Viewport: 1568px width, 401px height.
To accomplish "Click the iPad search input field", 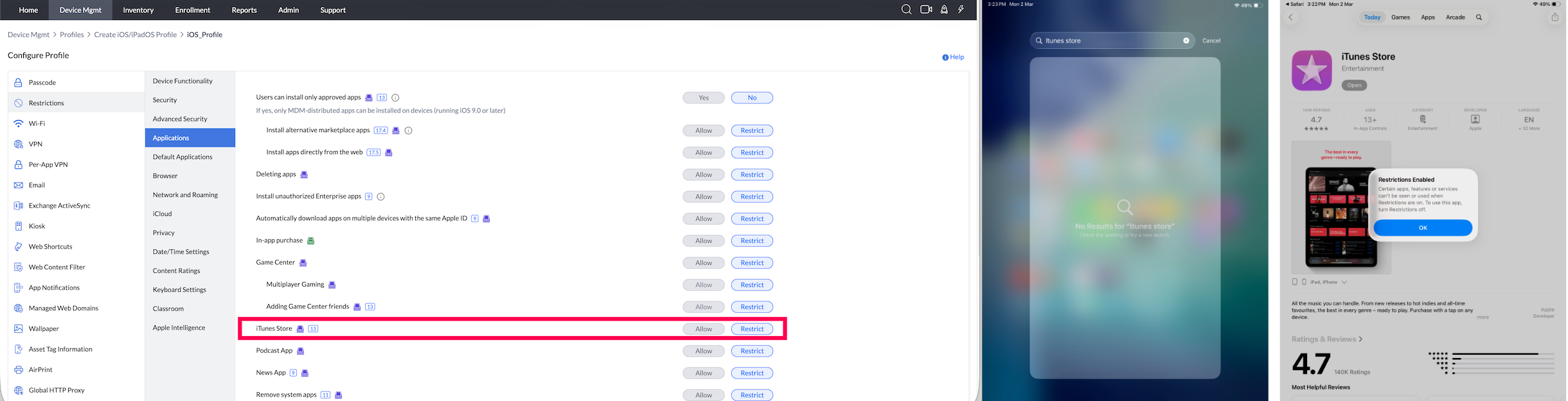I will 1112,40.
